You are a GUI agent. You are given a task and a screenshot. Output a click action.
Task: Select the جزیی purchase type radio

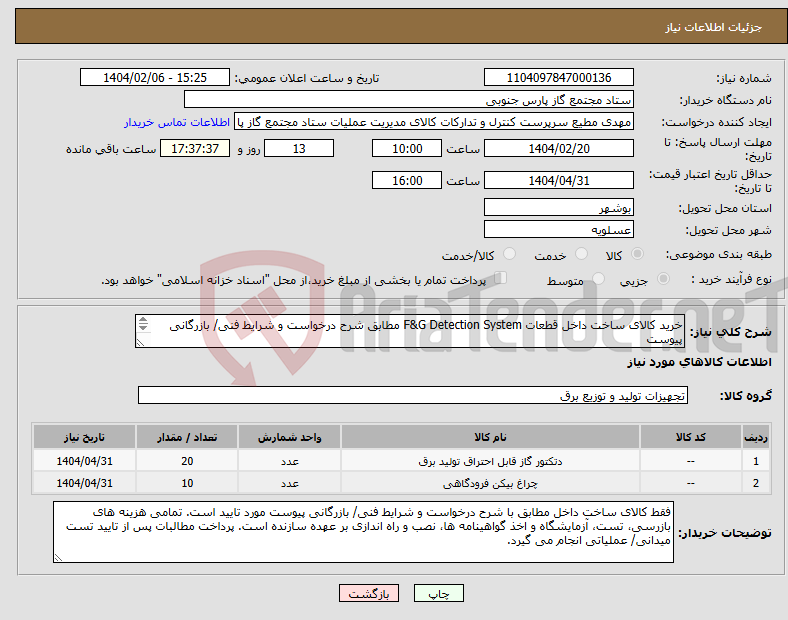coord(663,278)
